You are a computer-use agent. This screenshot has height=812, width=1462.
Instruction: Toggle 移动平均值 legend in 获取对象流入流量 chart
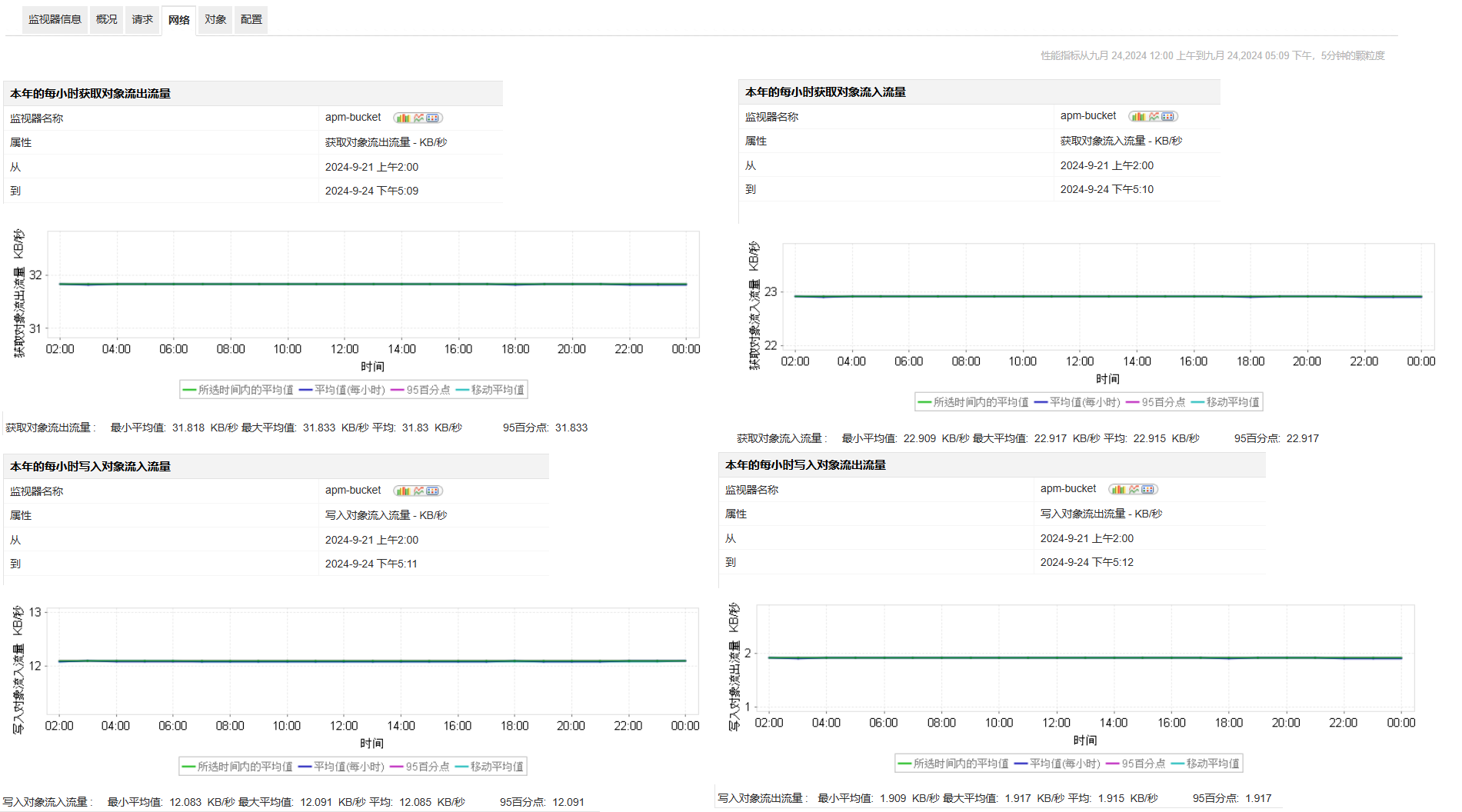point(1225,402)
